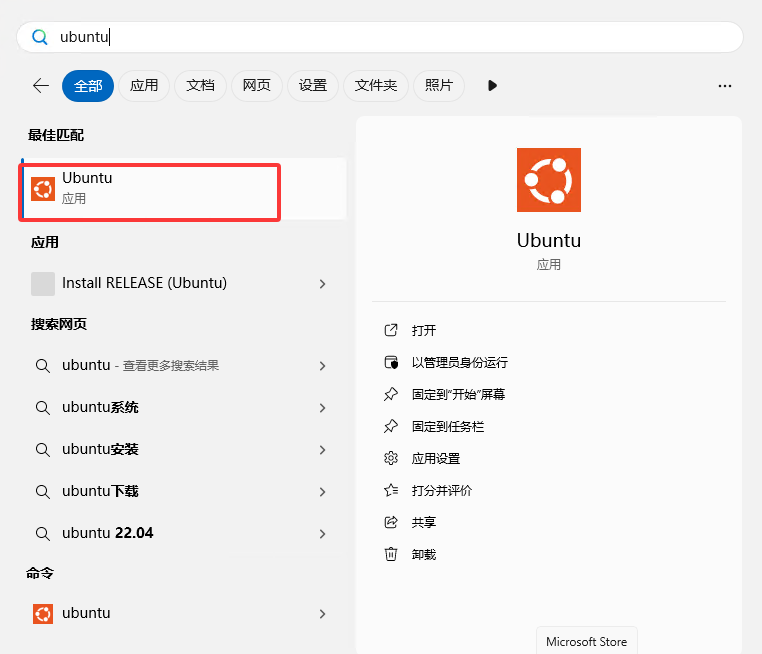Click the large Ubuntu logo in details pane
Screen dimensions: 762x654
[x=549, y=180]
